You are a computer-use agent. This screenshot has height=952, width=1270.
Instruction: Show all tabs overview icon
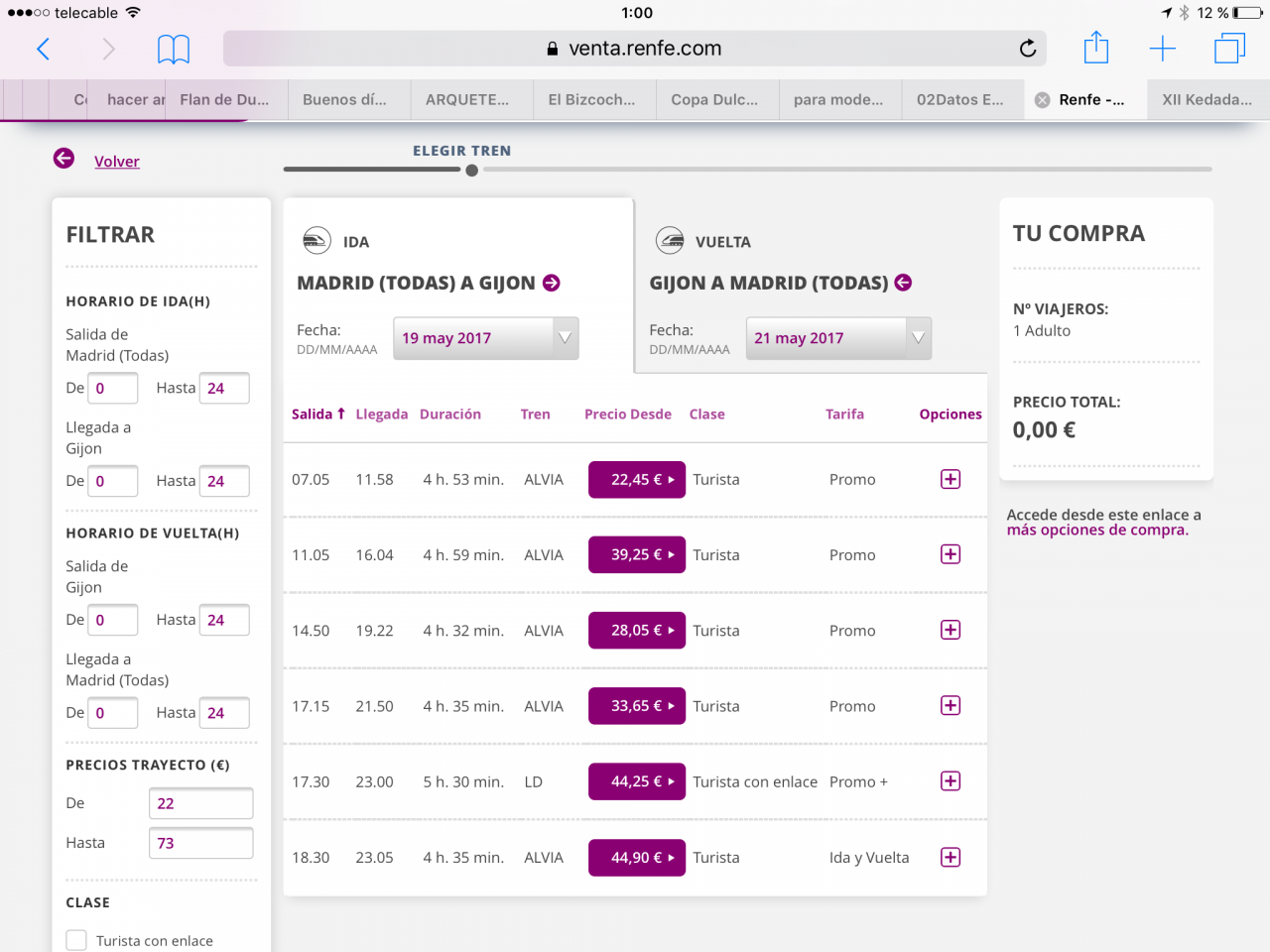point(1229,48)
